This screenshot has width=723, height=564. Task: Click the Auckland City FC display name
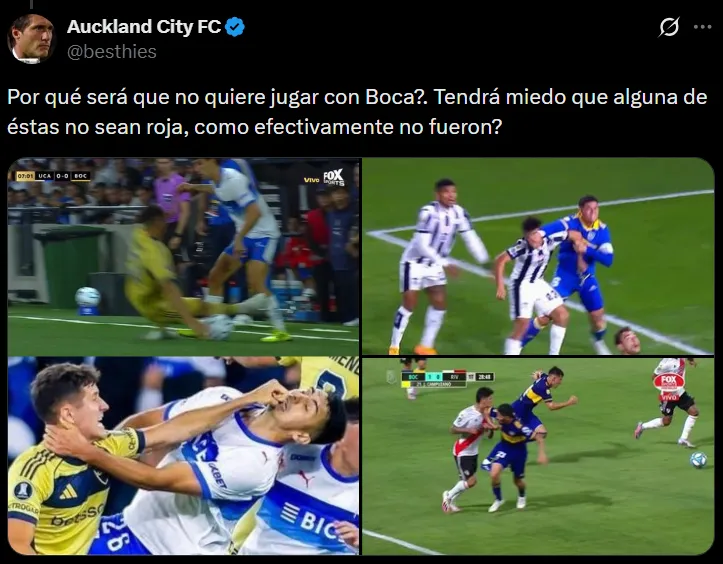[144, 27]
